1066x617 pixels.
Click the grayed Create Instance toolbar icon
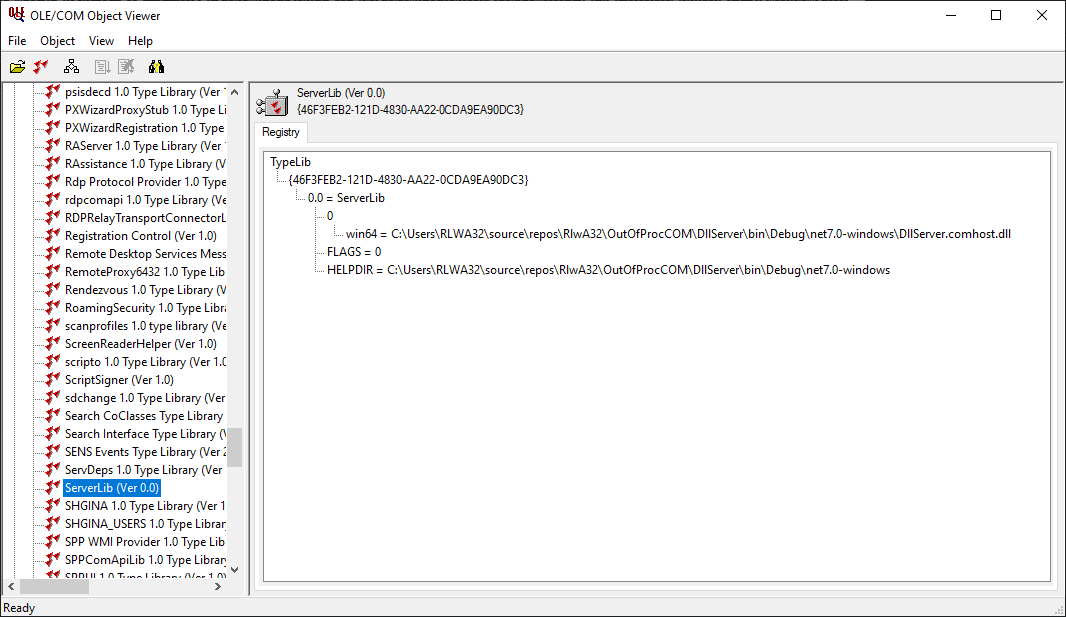click(102, 67)
